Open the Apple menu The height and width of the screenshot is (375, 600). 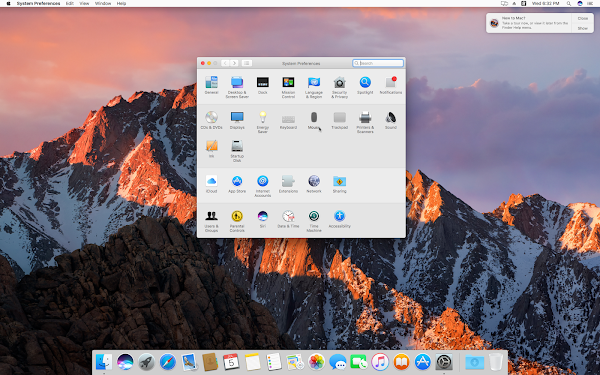(x=8, y=3)
